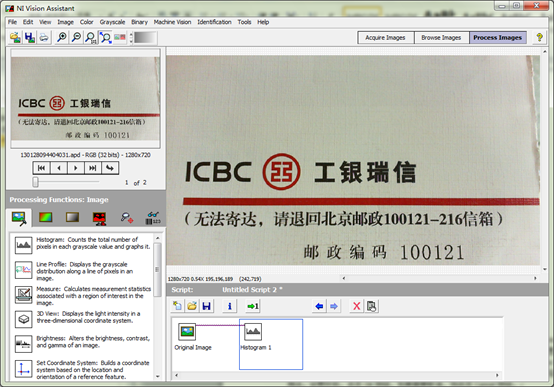Select the Histogram function in the list
554x387 pixels.
82,244
